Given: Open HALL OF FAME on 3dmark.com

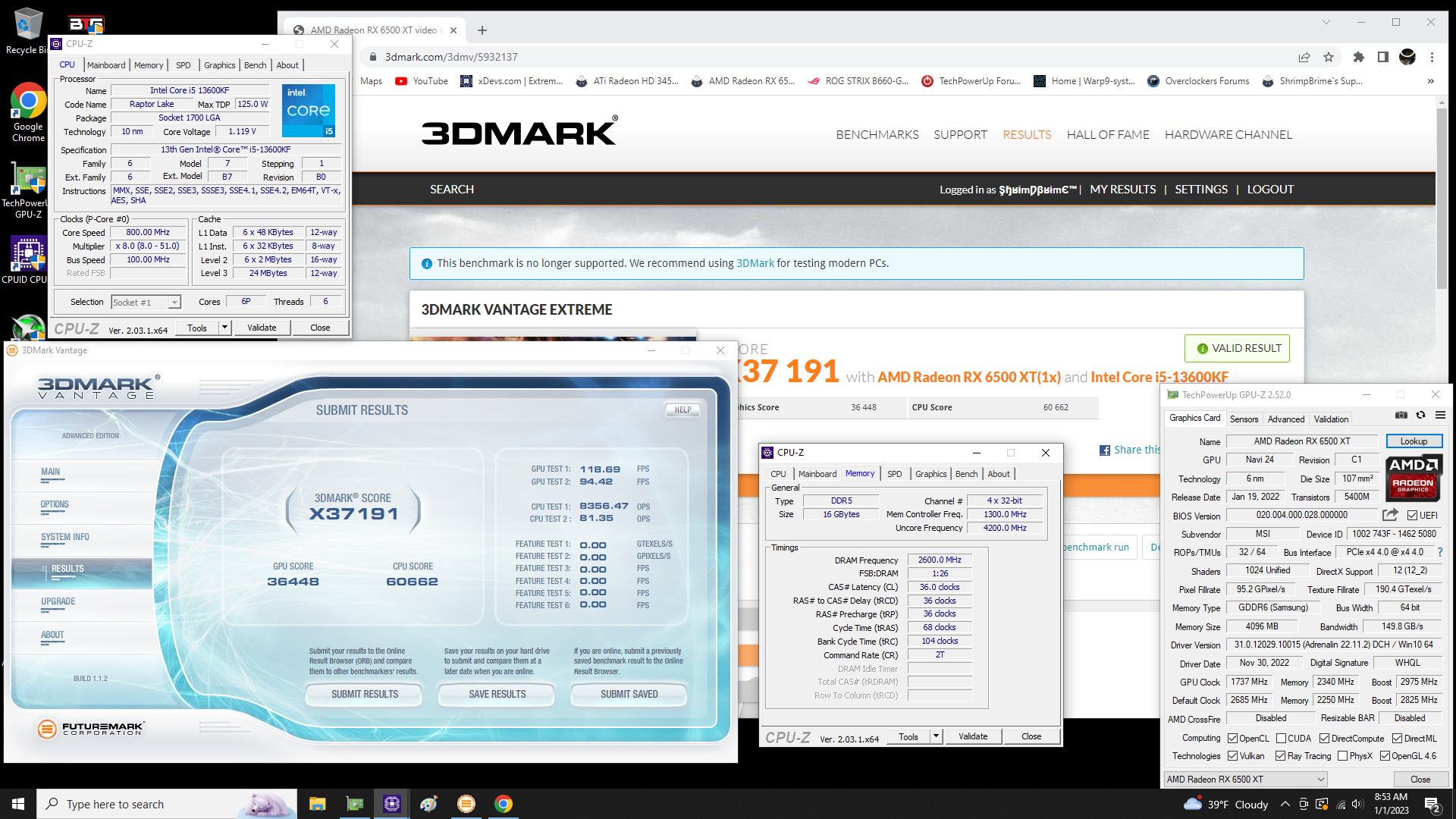Looking at the screenshot, I should click(x=1108, y=135).
